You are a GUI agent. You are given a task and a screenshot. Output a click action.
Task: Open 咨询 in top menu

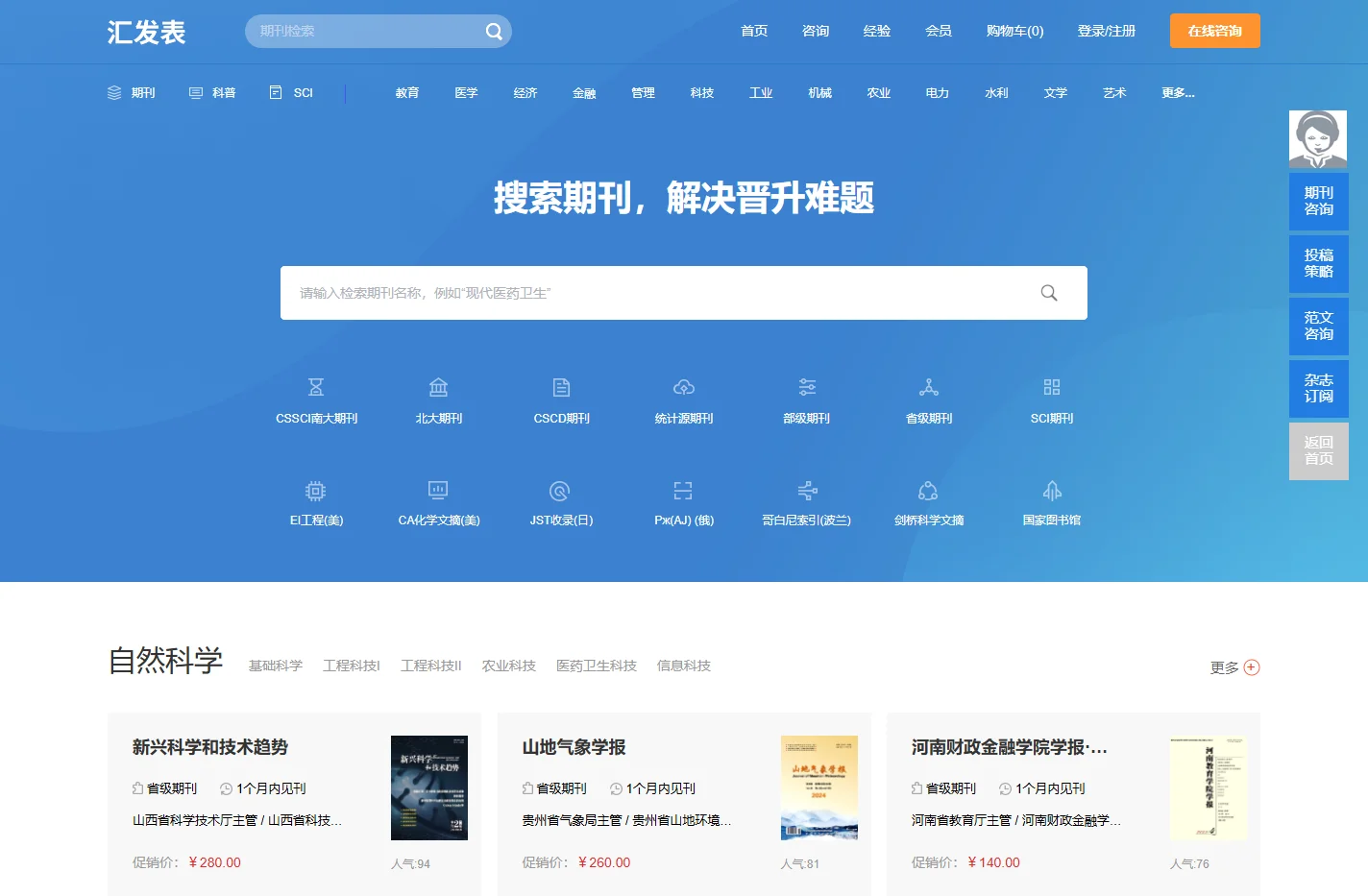(x=816, y=31)
